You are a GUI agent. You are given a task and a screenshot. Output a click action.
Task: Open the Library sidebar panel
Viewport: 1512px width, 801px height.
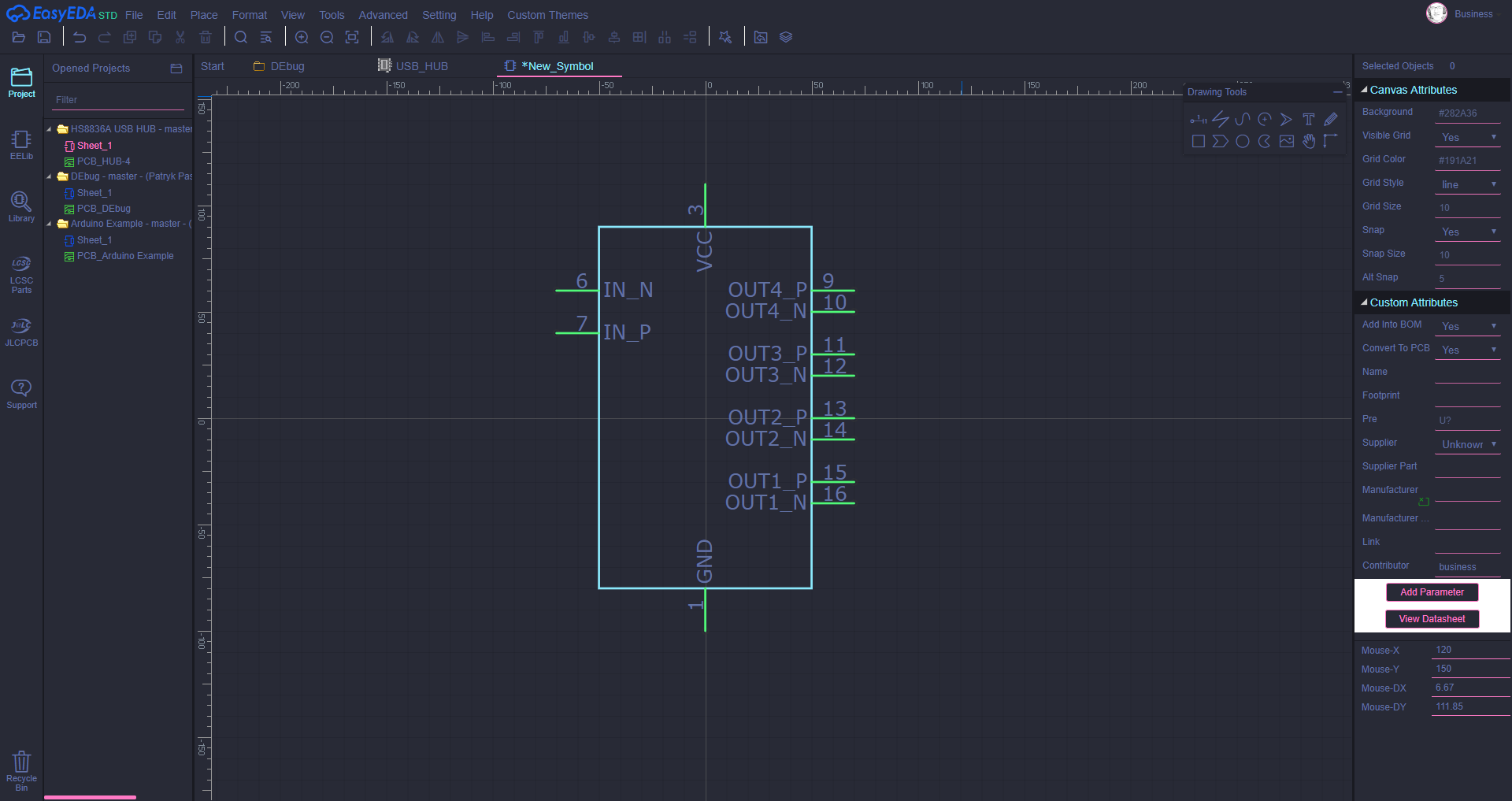point(21,207)
